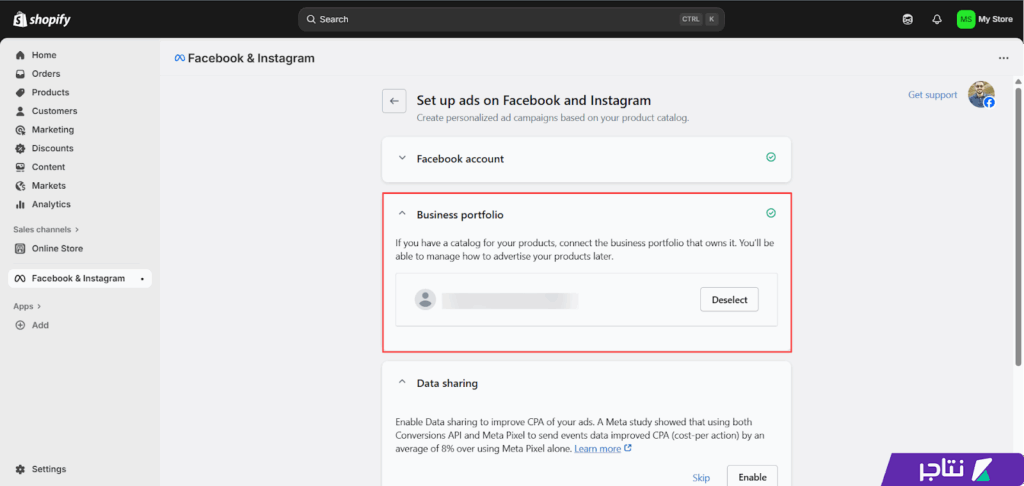Click the Add apps plus icon
This screenshot has height=486, width=1024.
[21, 325]
